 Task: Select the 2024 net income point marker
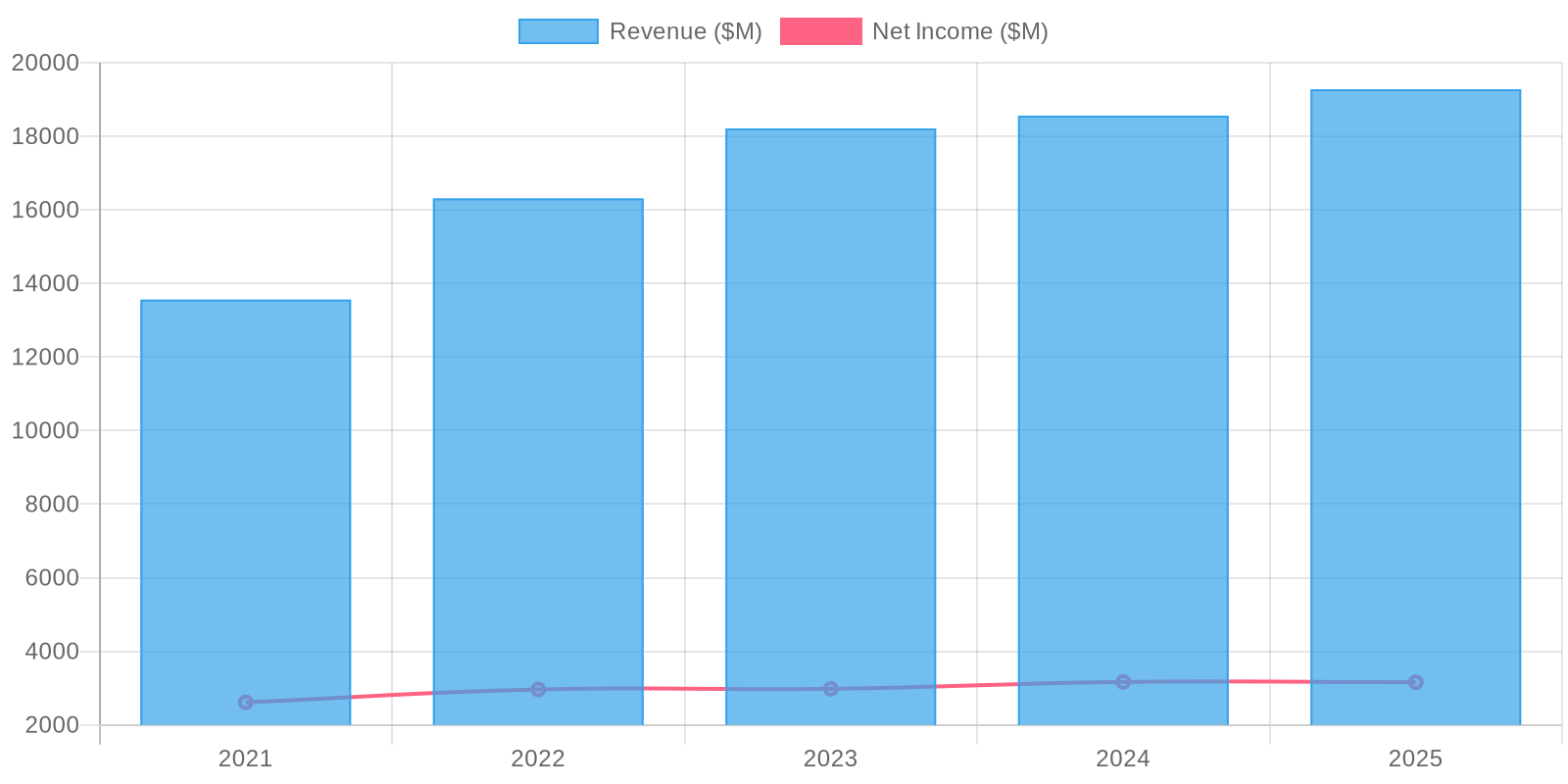click(x=1123, y=682)
